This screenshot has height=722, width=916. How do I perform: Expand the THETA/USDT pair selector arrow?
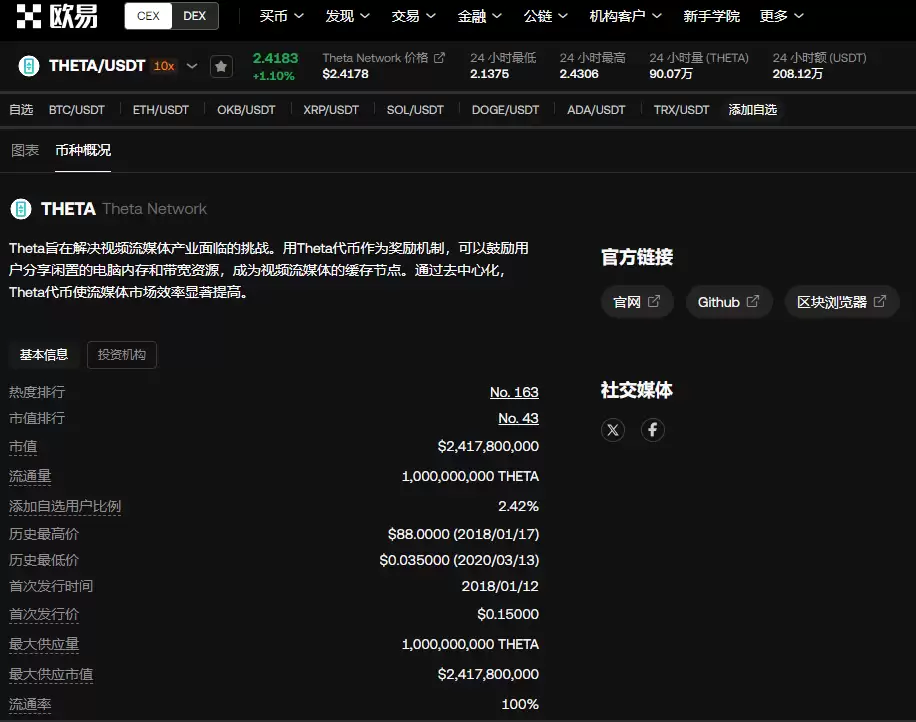pyautogui.click(x=192, y=67)
